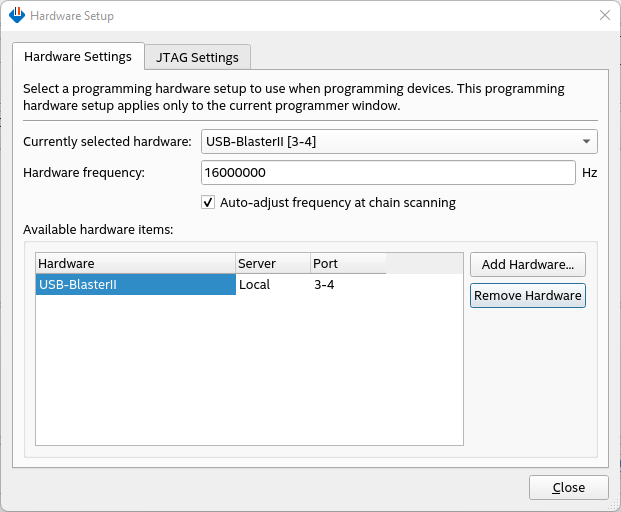Screen dimensions: 621x512
Task: Click the Hardware Setup title bar text
Action: pos(72,16)
